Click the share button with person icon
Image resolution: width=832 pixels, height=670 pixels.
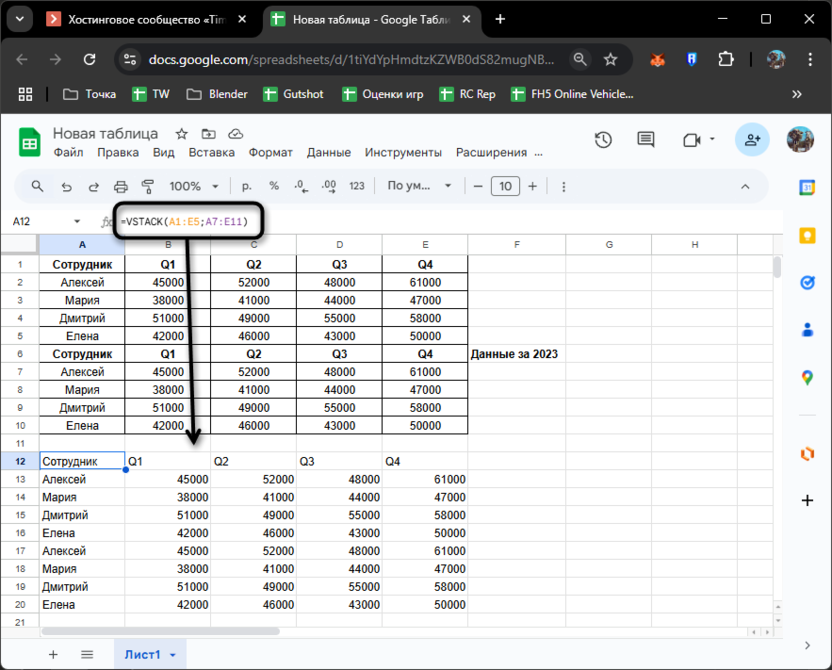coord(752,141)
